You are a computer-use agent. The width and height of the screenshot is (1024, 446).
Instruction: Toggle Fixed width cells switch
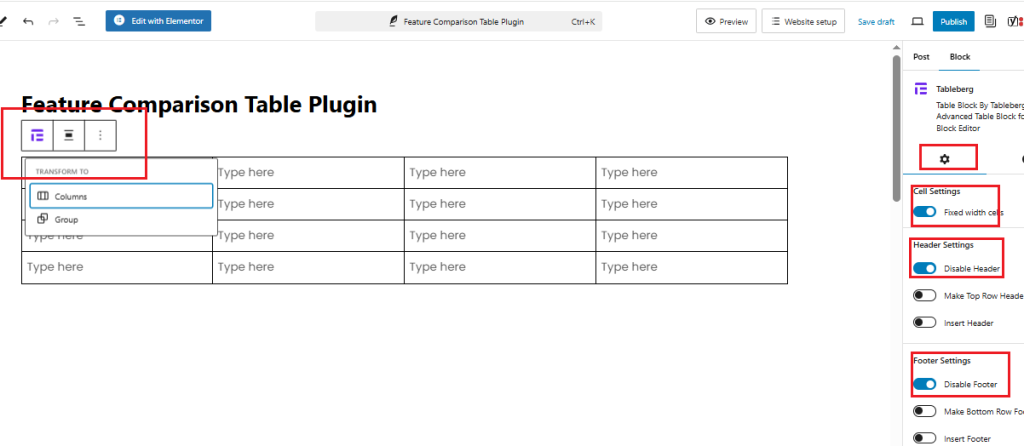coord(924,212)
